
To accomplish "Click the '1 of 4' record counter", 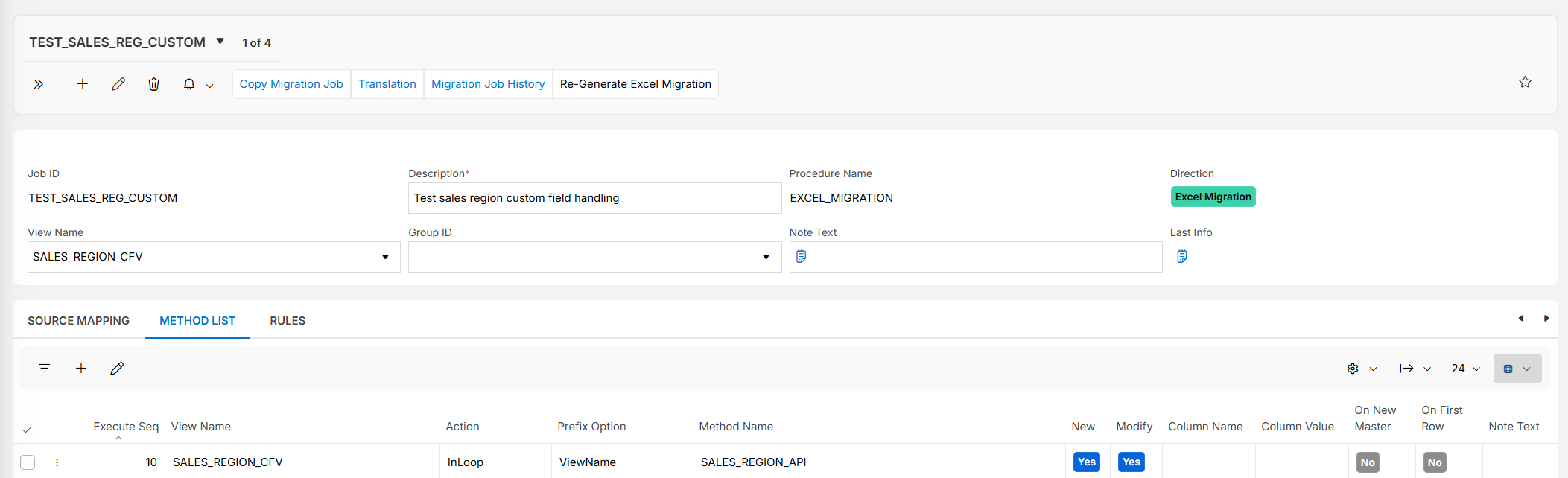I will tap(256, 43).
